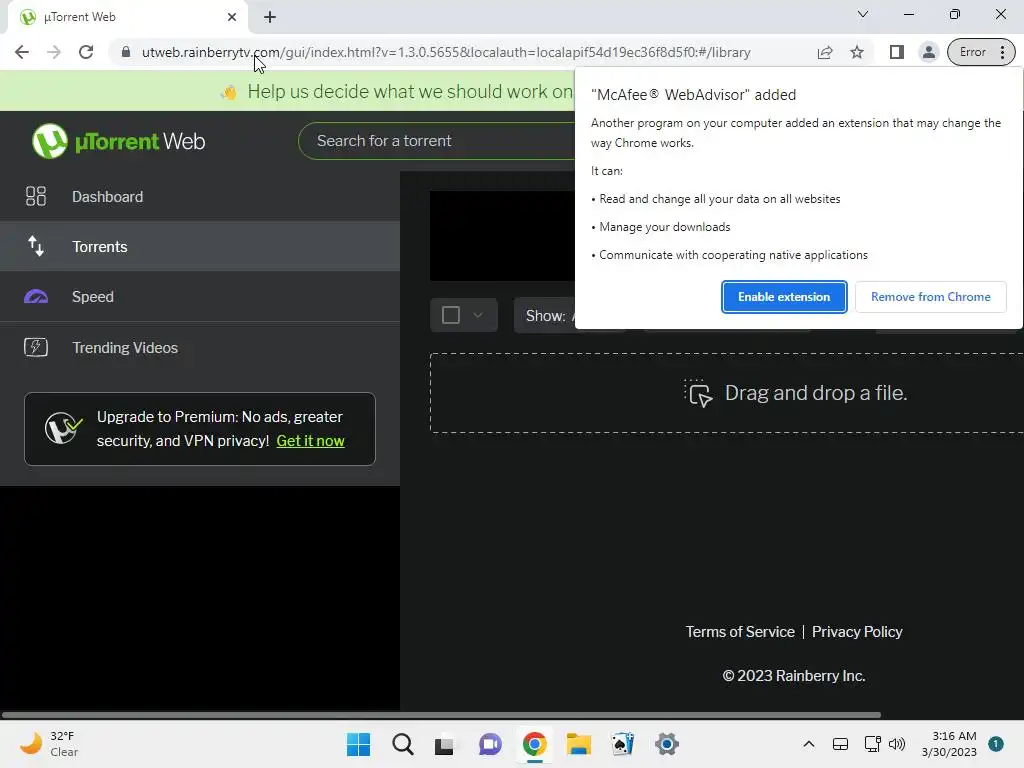Click the µTorrent Web logo

[x=118, y=141]
